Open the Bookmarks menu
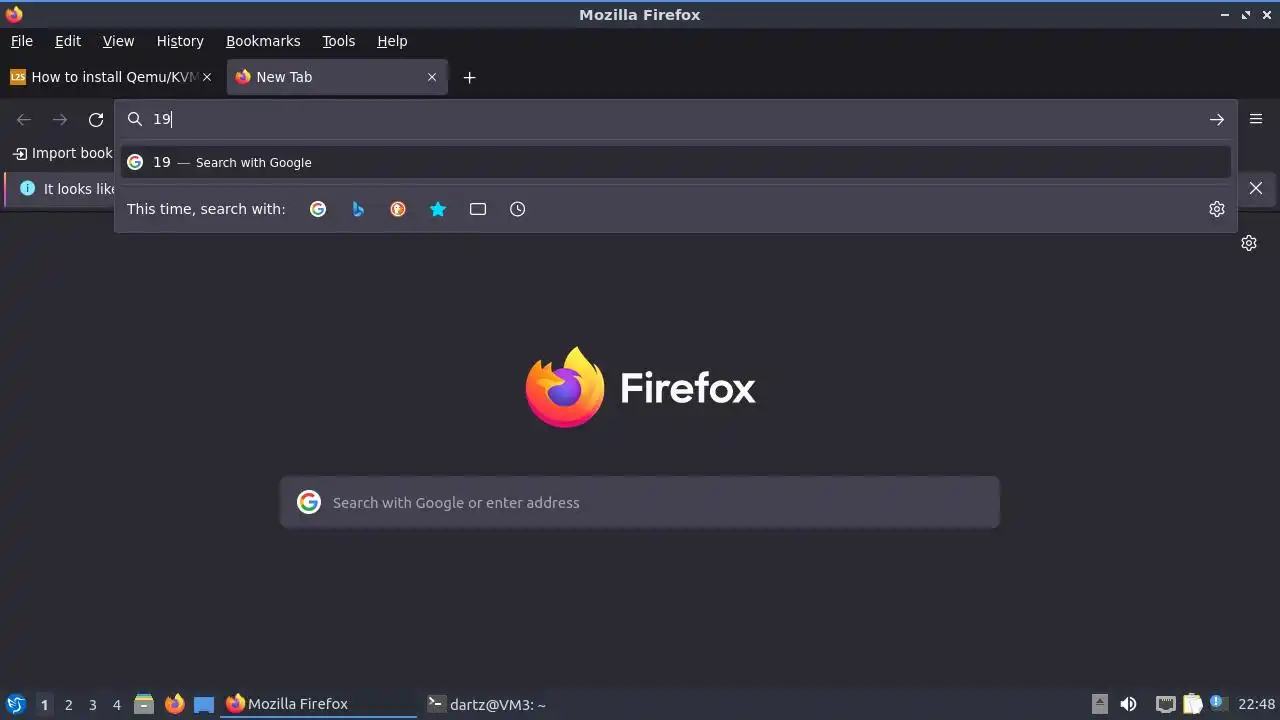Screen dimensions: 1280x720 click(263, 41)
